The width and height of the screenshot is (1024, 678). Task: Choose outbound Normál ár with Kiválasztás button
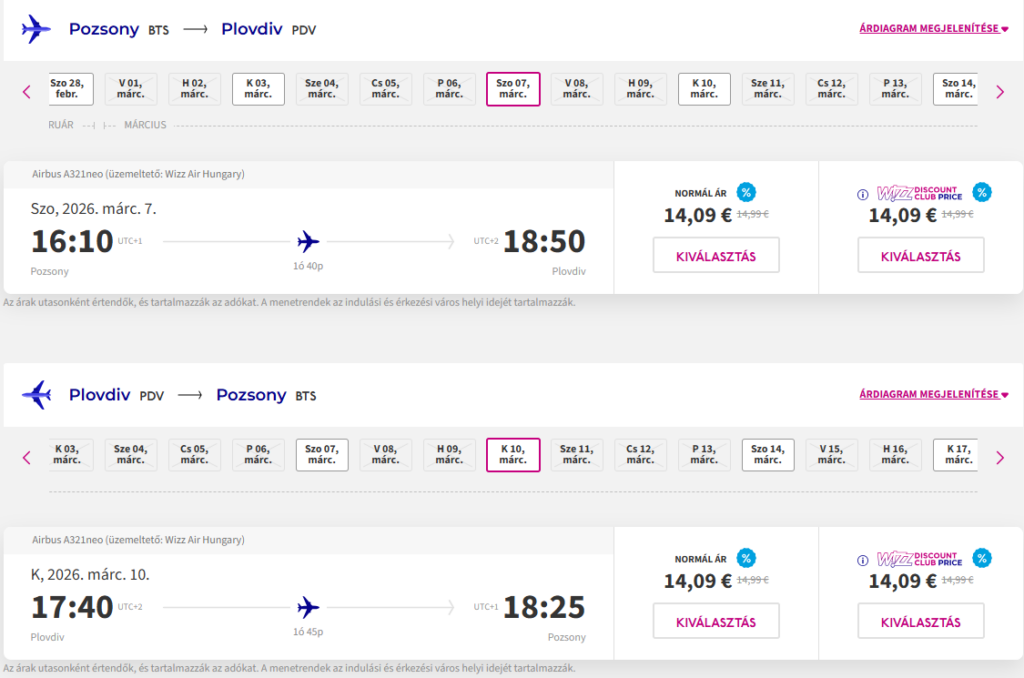click(x=716, y=256)
